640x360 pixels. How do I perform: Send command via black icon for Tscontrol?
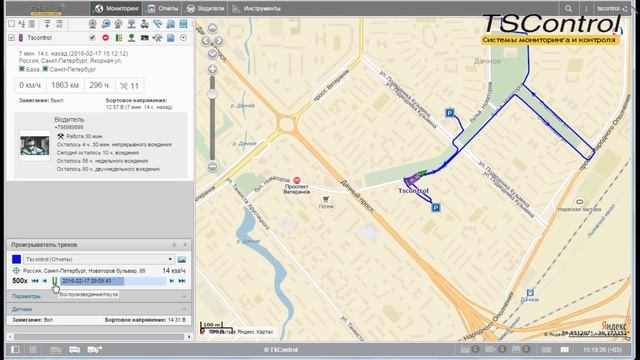tap(144, 38)
